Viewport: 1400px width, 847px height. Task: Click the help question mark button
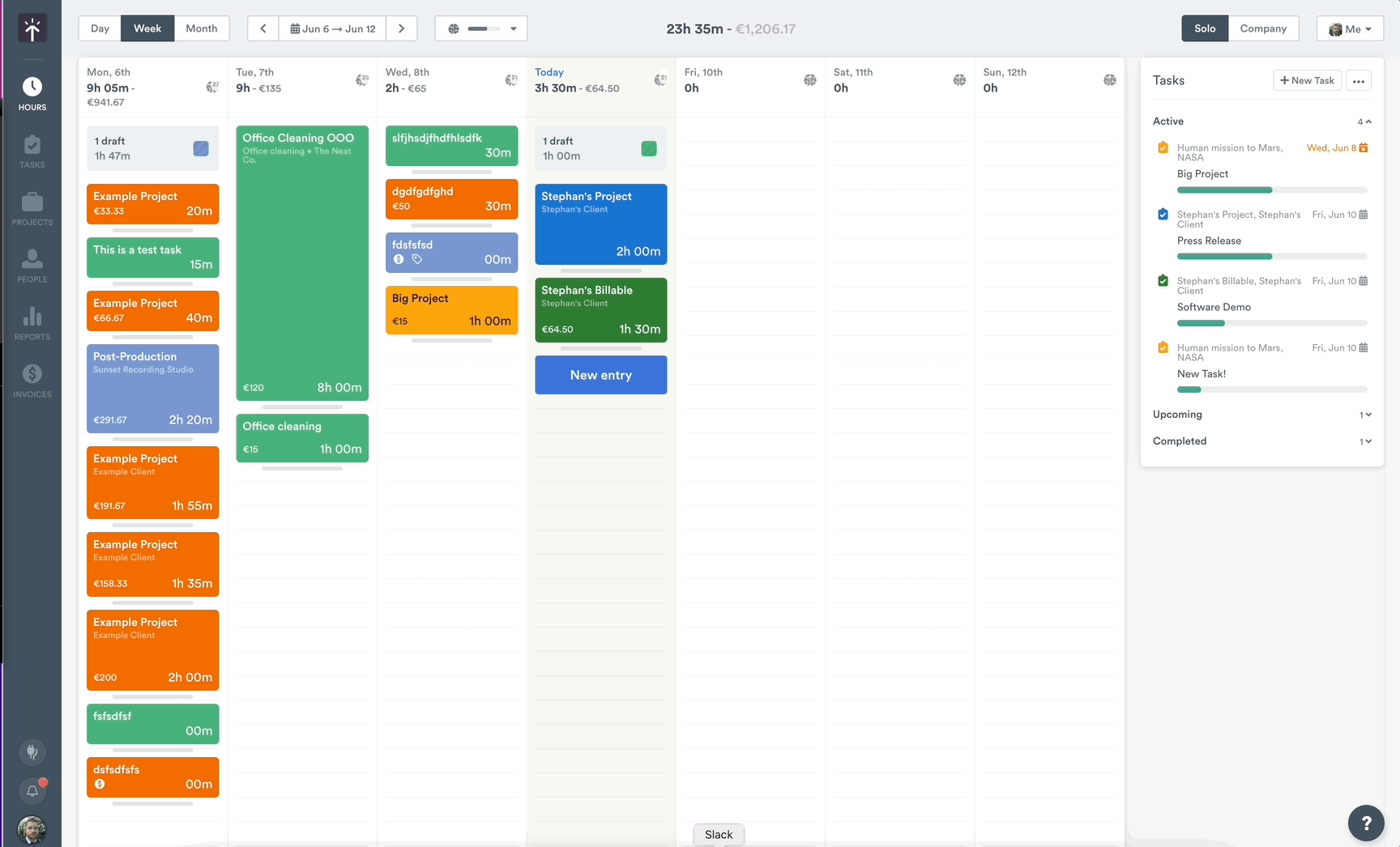pos(1366,823)
